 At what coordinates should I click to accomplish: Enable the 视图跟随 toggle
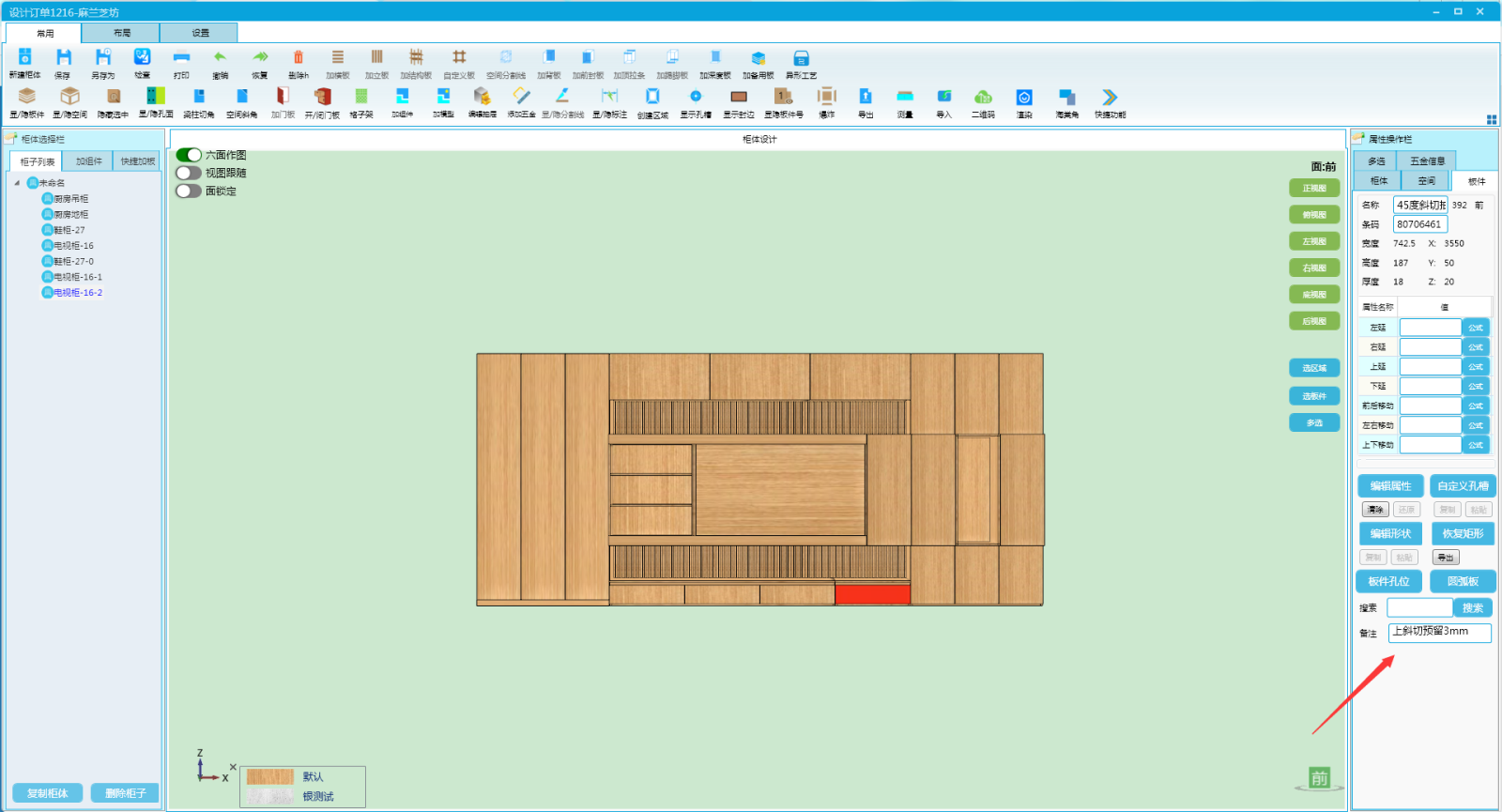coord(189,173)
